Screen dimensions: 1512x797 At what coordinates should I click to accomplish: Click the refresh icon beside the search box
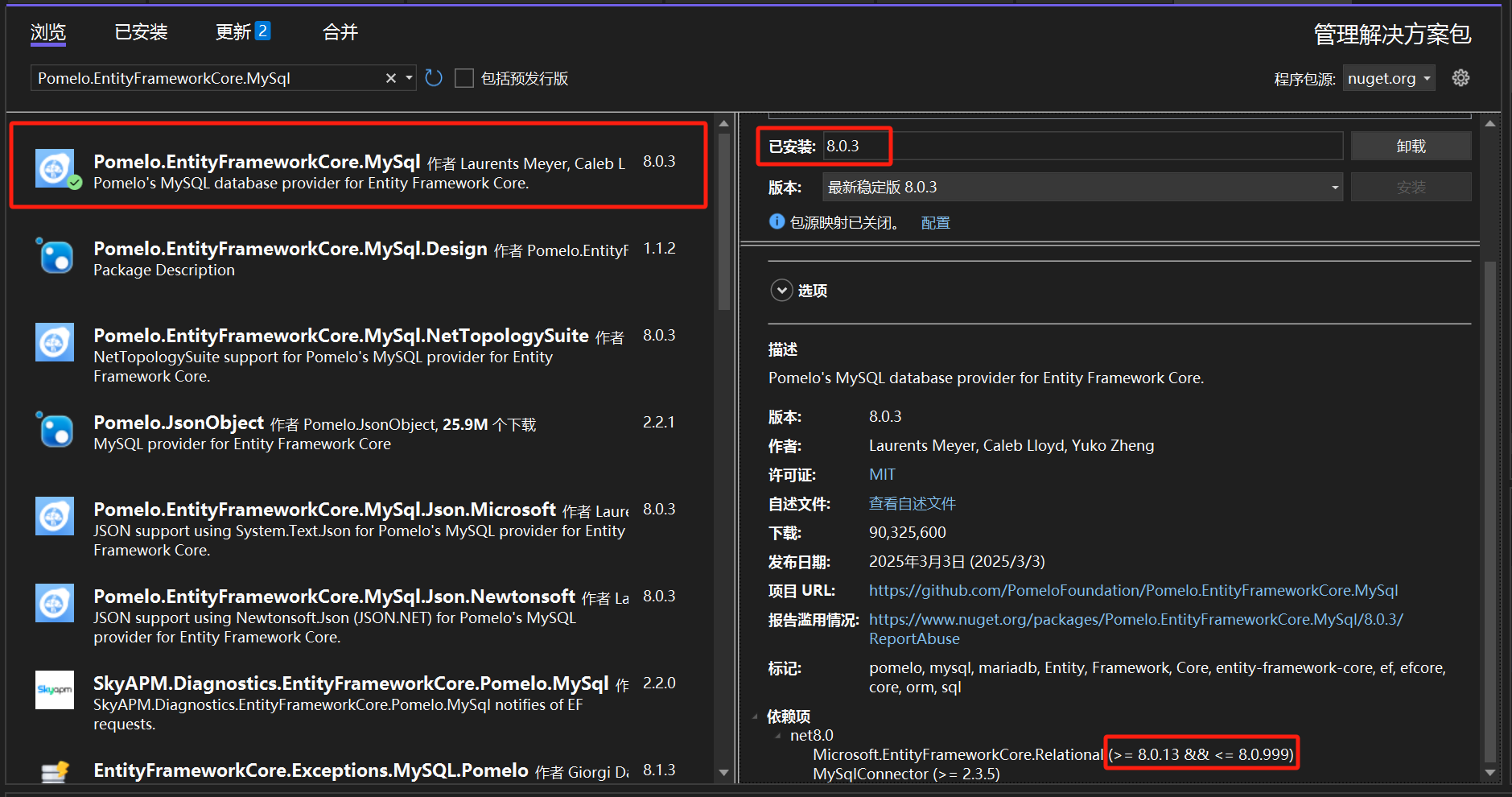434,78
